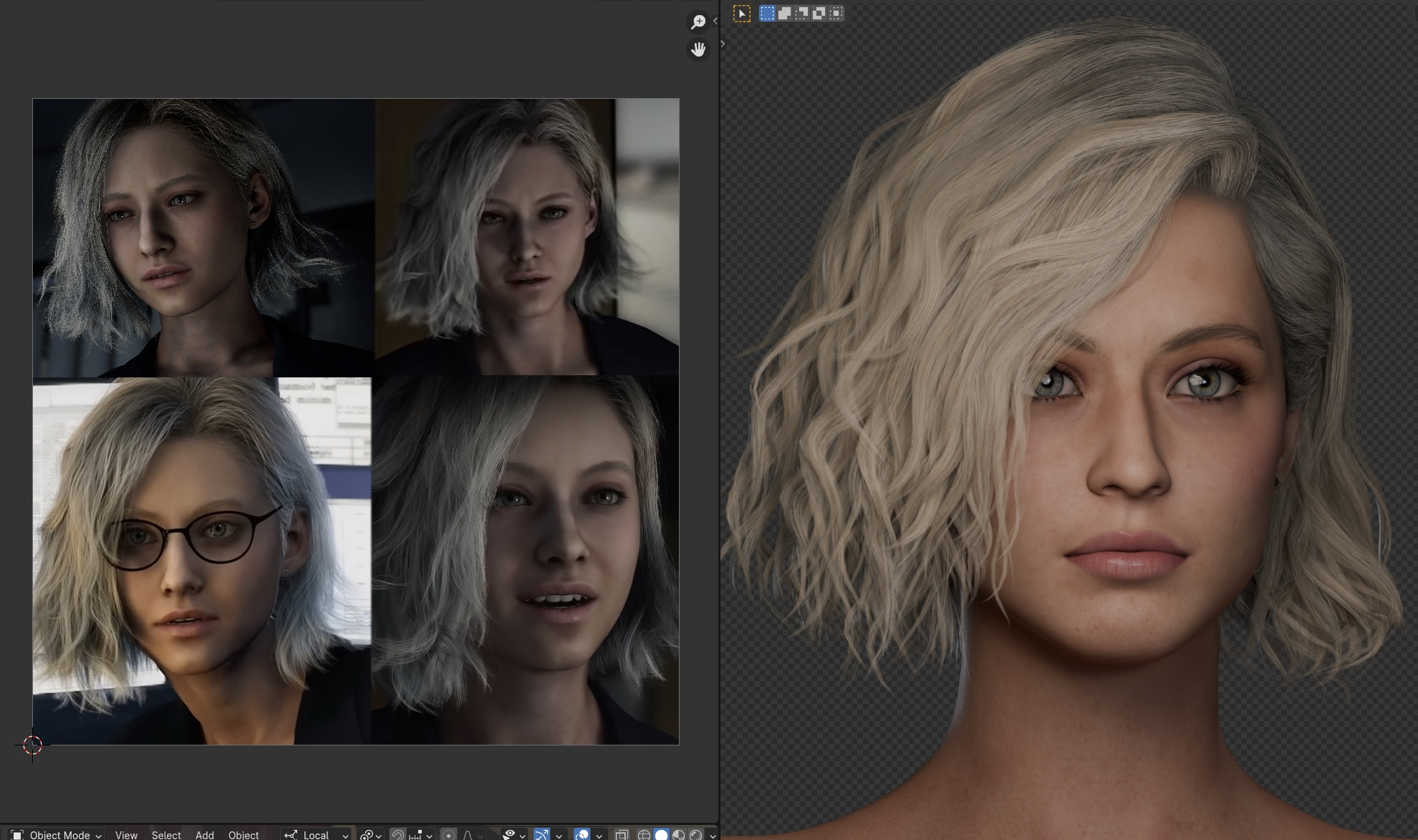
Task: Click the zoom magnifier gizmo in viewport
Action: (698, 22)
